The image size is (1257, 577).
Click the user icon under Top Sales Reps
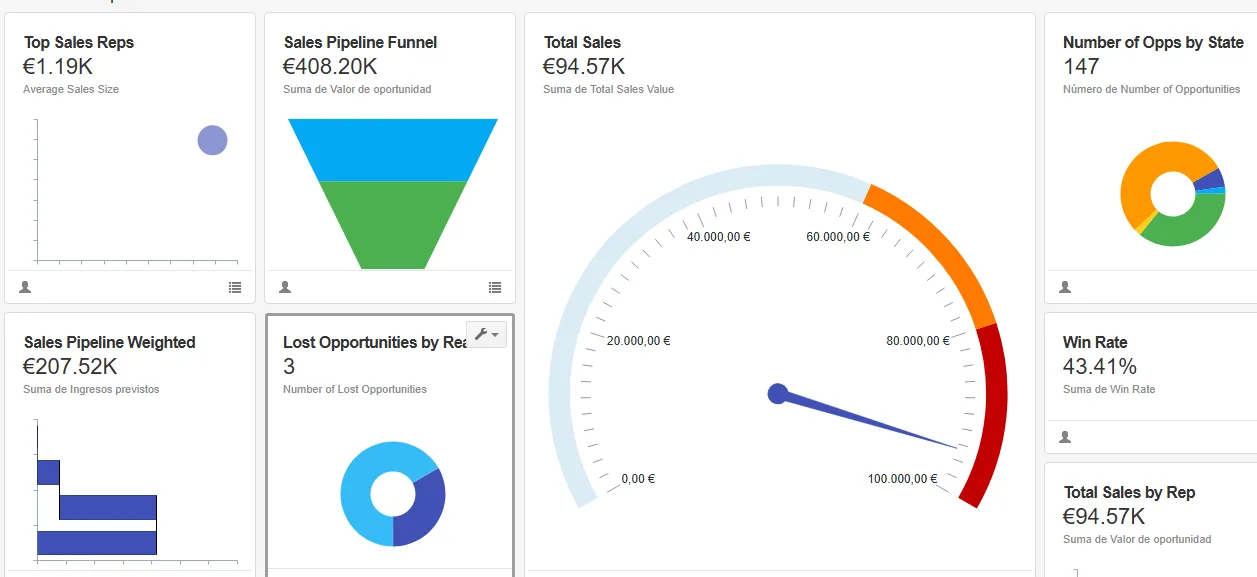pos(25,287)
